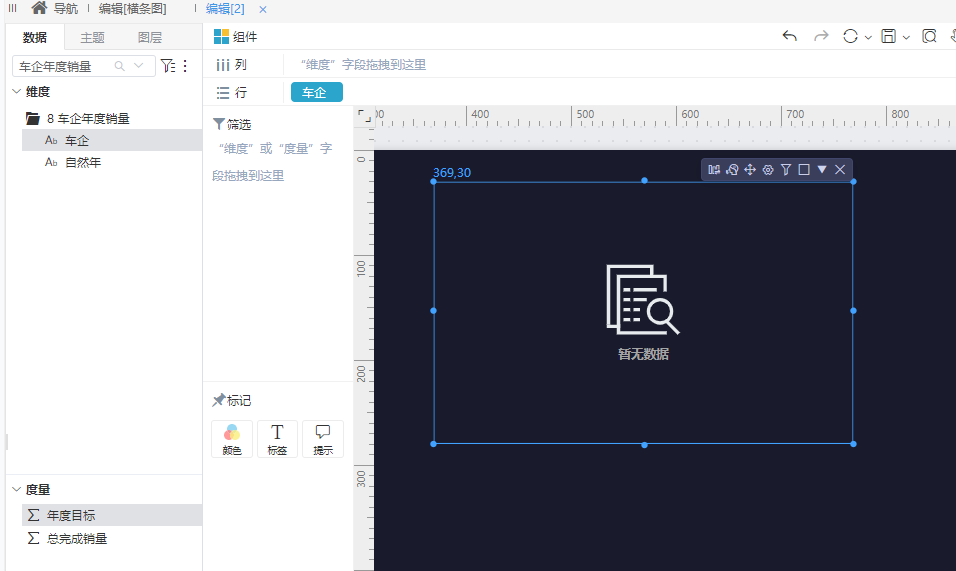Click the gear settings icon on the component toolbar

(x=768, y=169)
